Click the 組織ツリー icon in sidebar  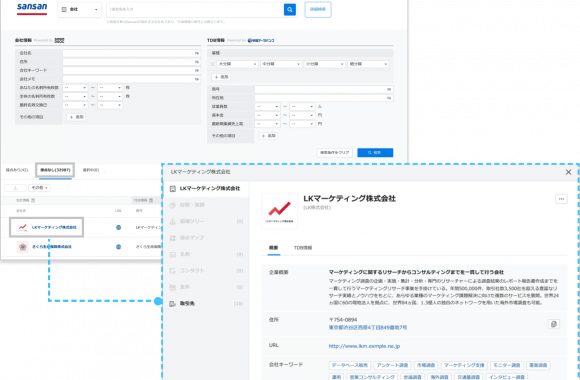click(172, 221)
